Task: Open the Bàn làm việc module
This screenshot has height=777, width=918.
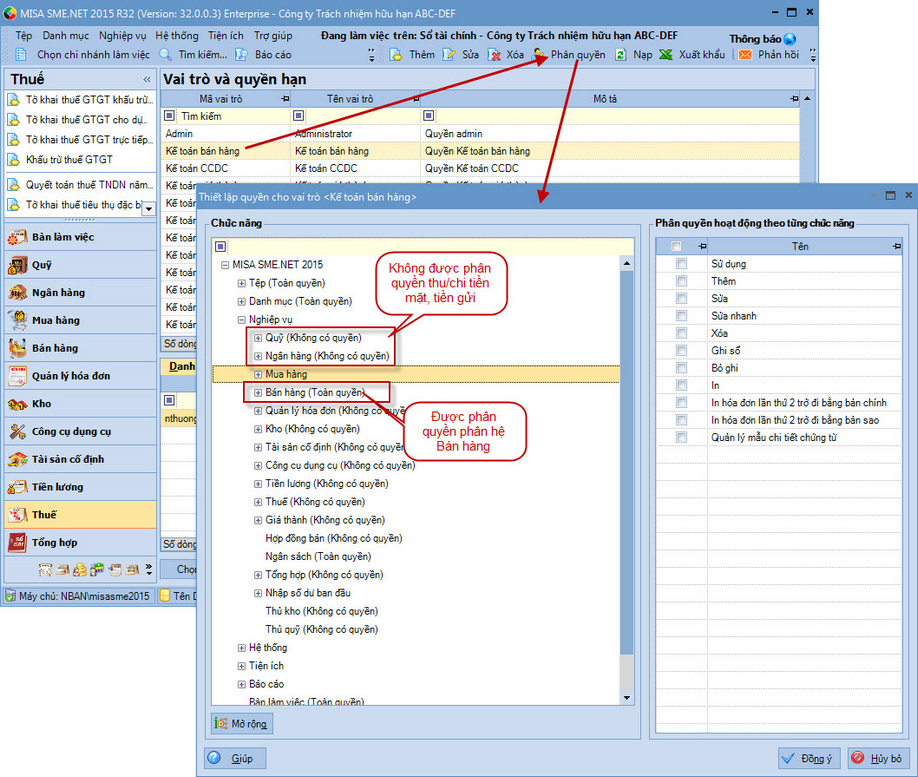Action: [81, 237]
